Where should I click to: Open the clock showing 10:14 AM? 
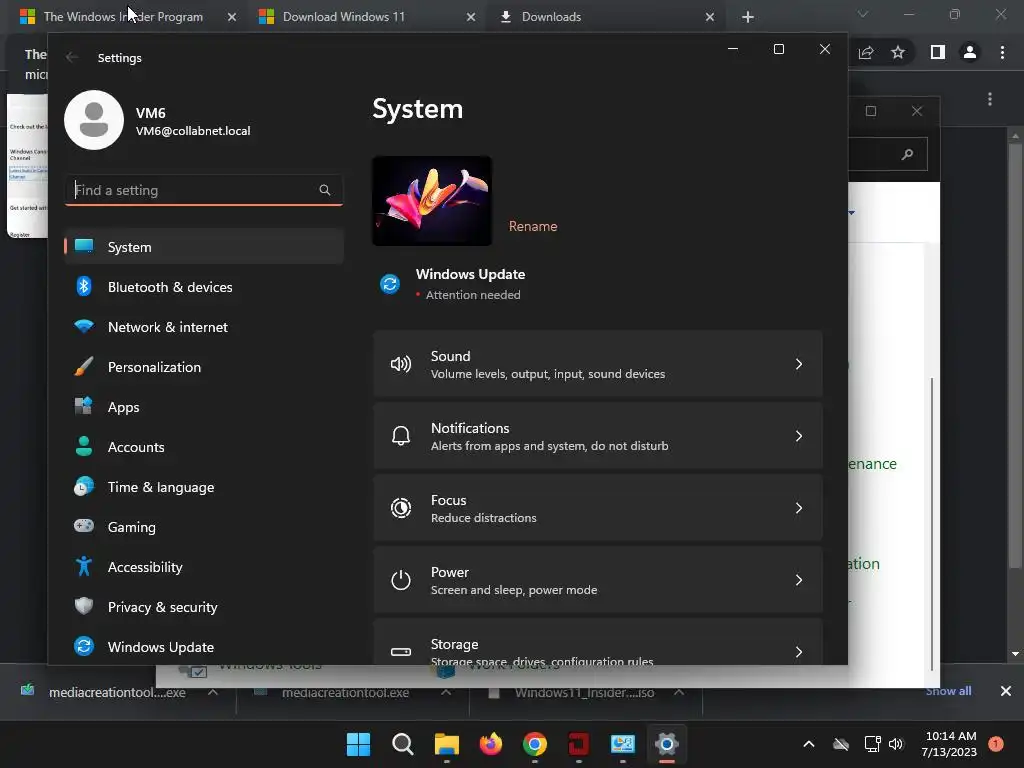pos(950,744)
